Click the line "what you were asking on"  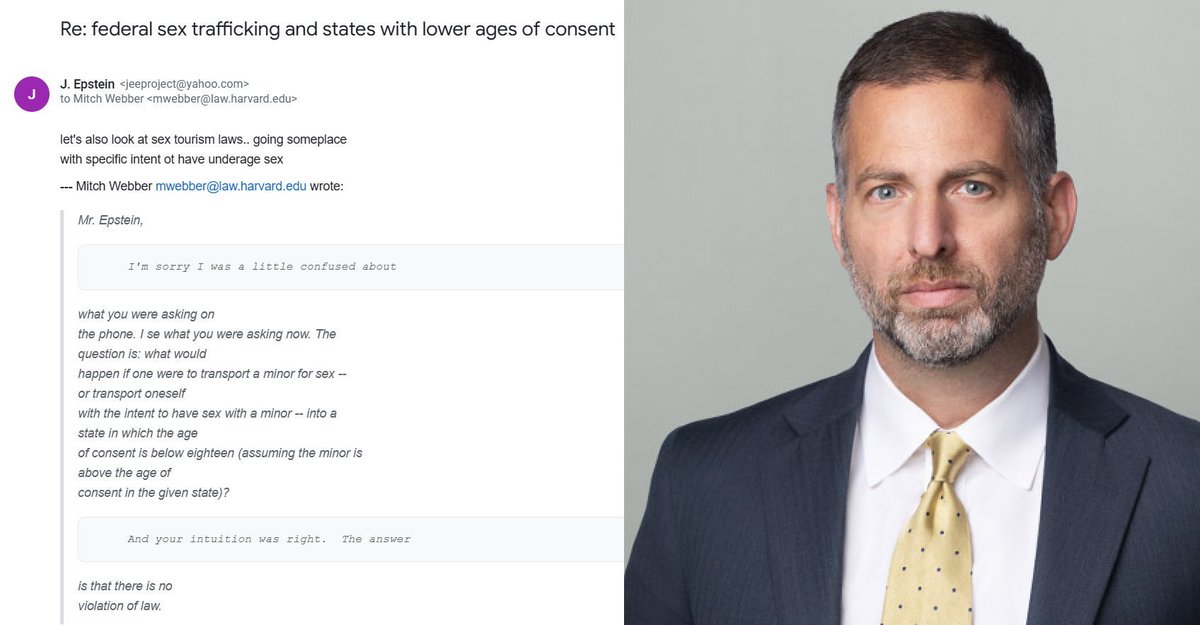(x=146, y=314)
